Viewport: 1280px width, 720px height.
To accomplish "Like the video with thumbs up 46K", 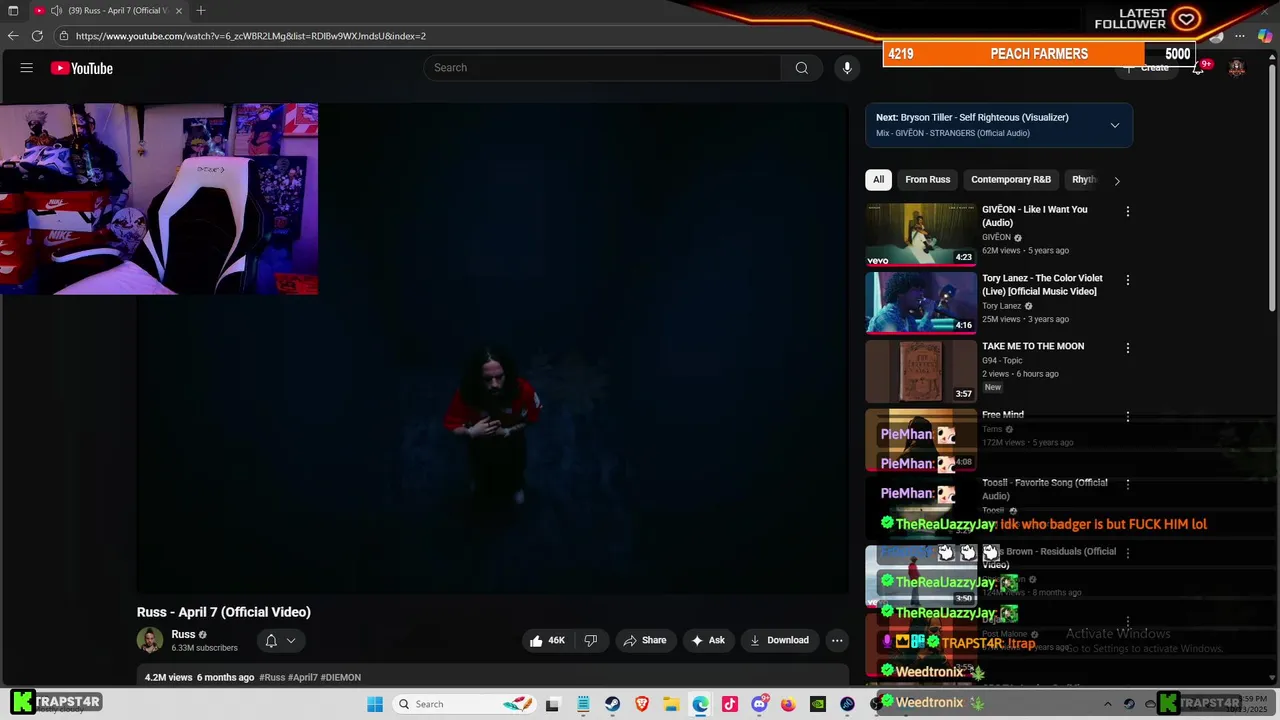I will click(x=547, y=640).
